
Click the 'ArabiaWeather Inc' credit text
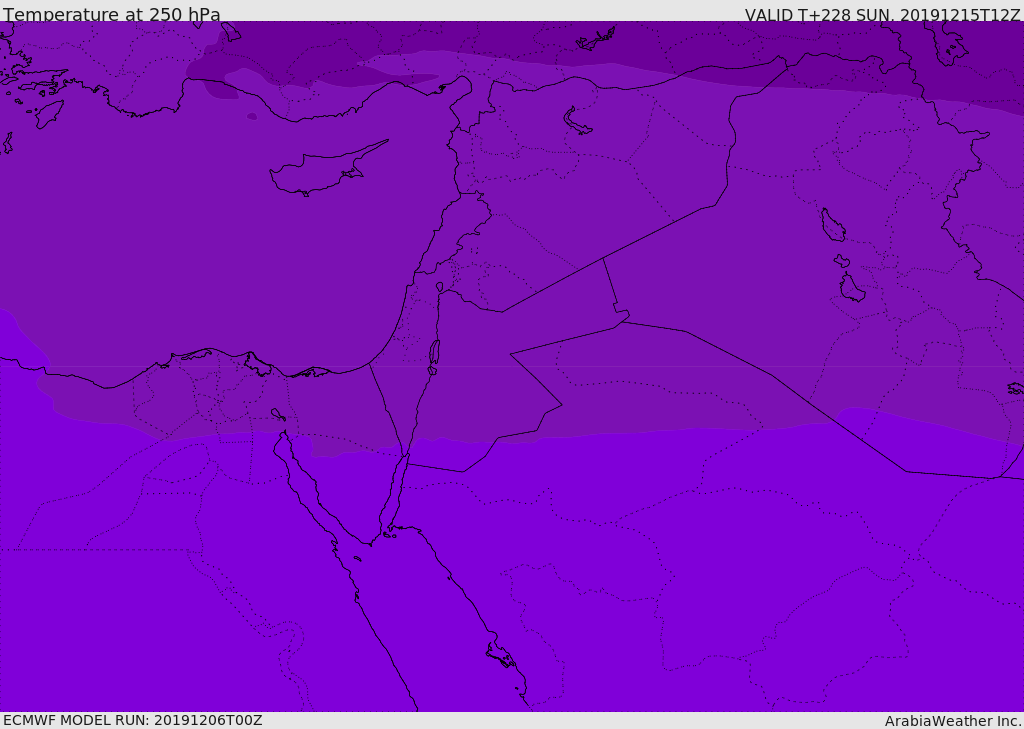[952, 721]
